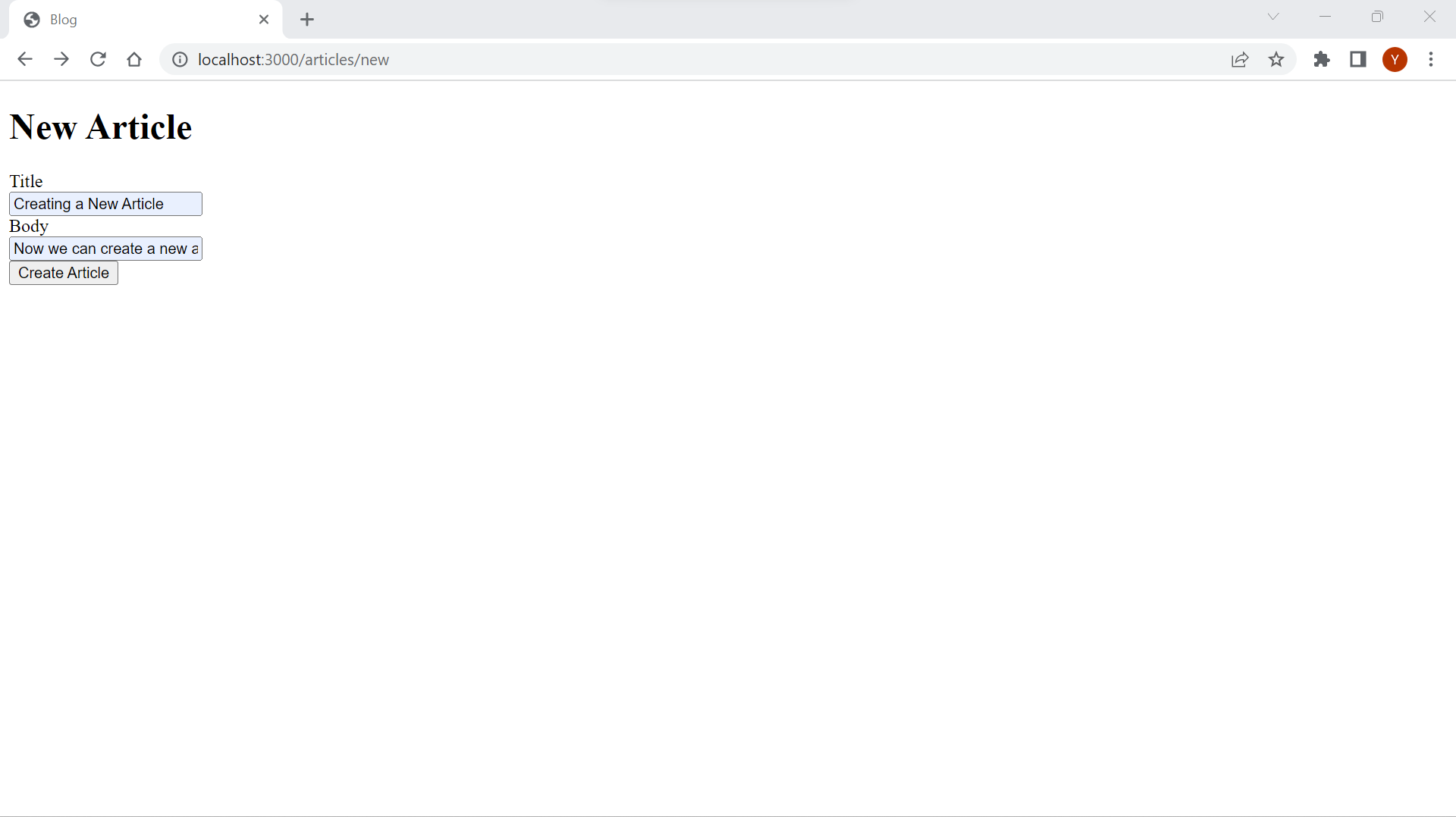Open the browser home page
The width and height of the screenshot is (1456, 817).
pos(134,59)
